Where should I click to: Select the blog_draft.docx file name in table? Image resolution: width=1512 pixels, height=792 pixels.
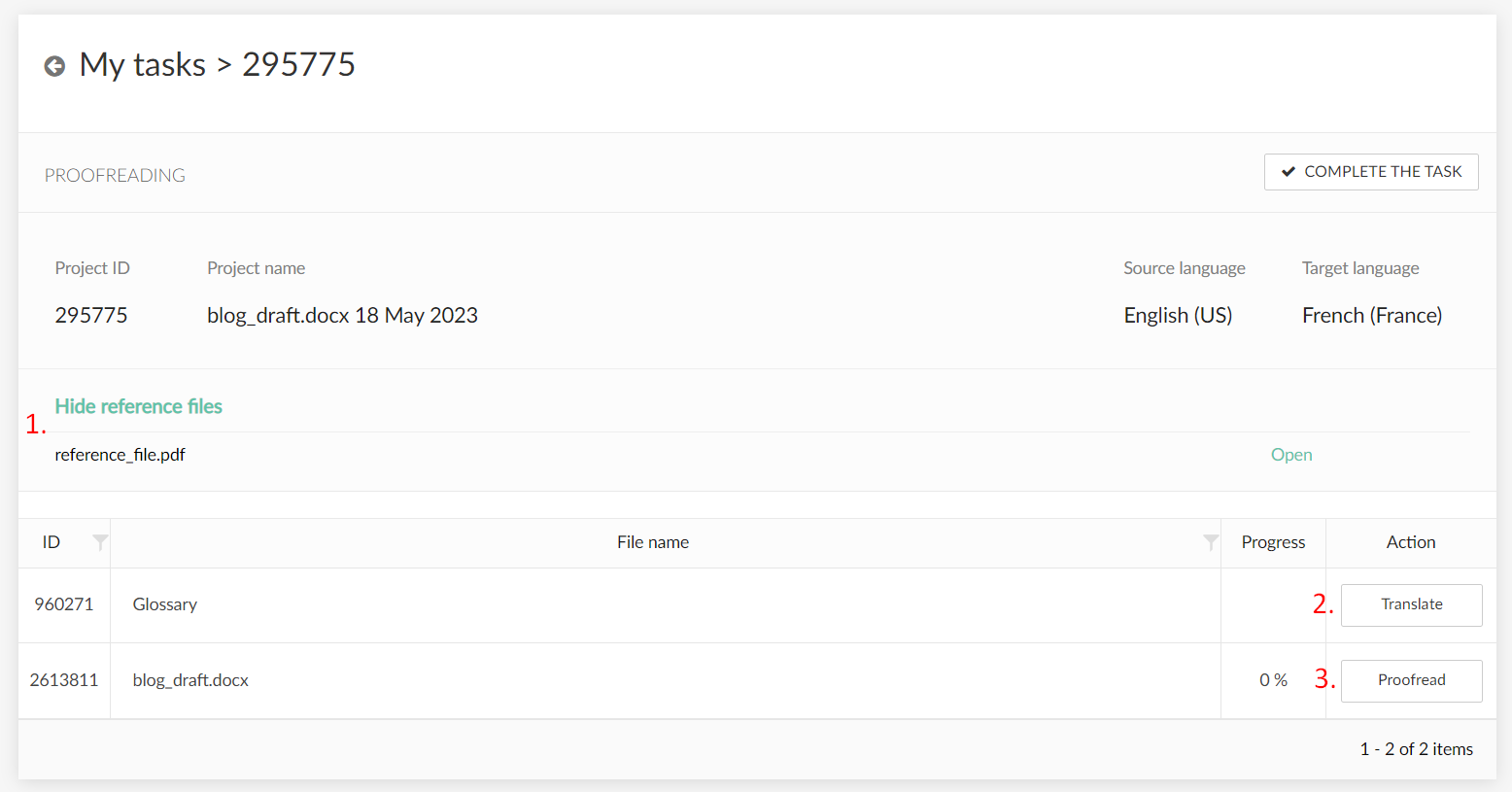(x=190, y=680)
